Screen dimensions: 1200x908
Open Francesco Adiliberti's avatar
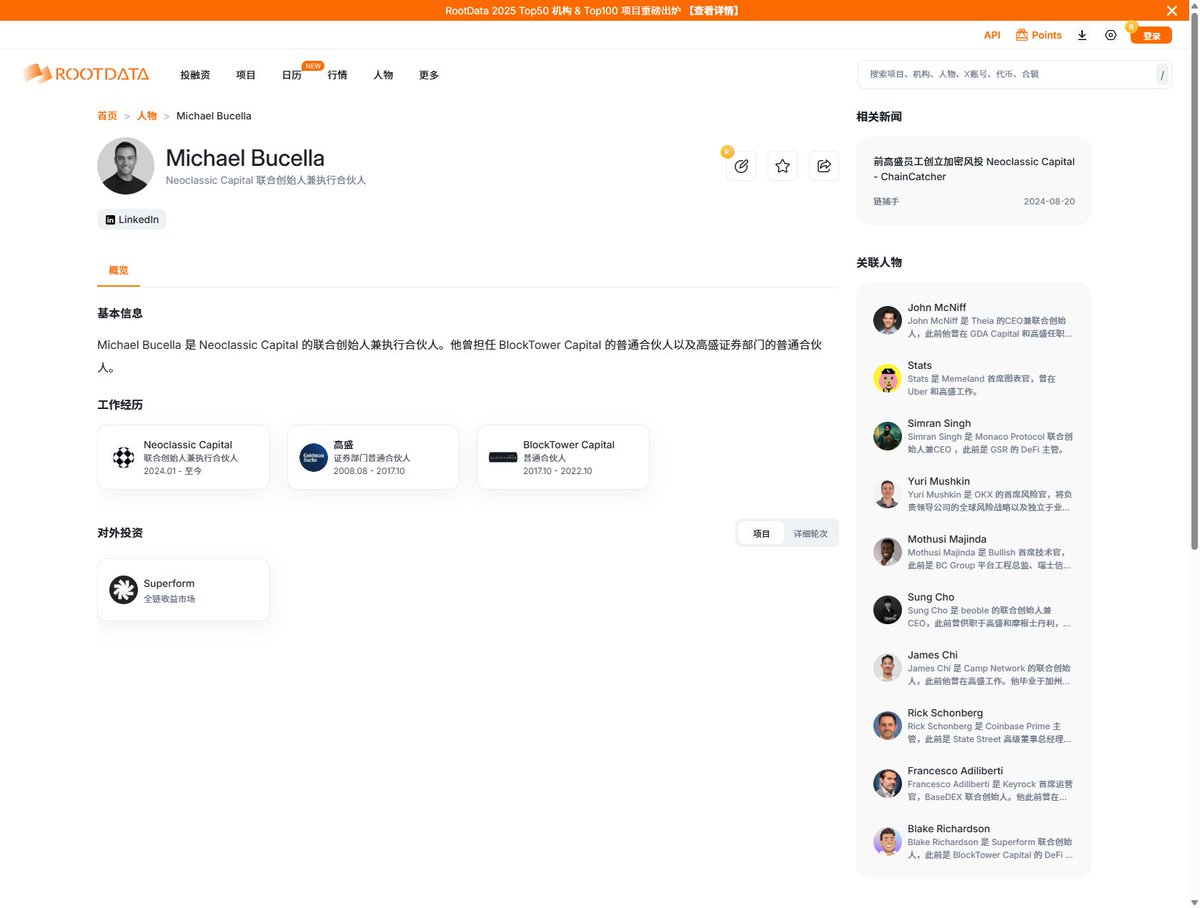[x=887, y=784]
